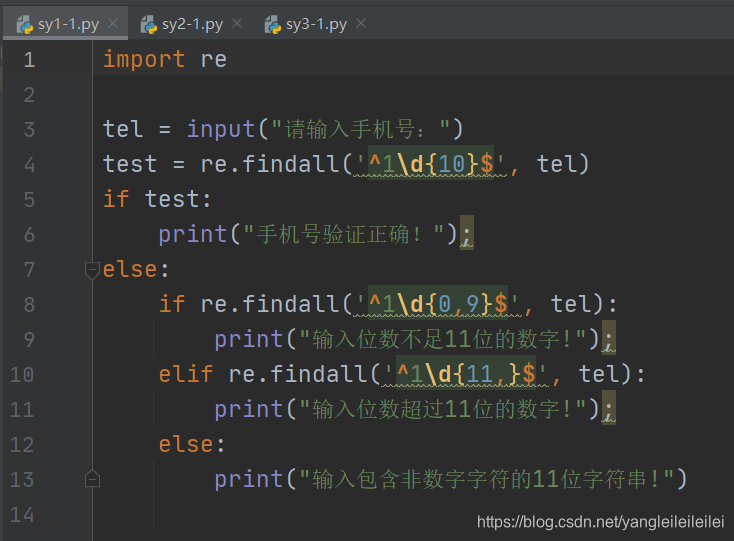Click the 'import' keyword on line 1
Screen dimensions: 734x541
[144, 60]
